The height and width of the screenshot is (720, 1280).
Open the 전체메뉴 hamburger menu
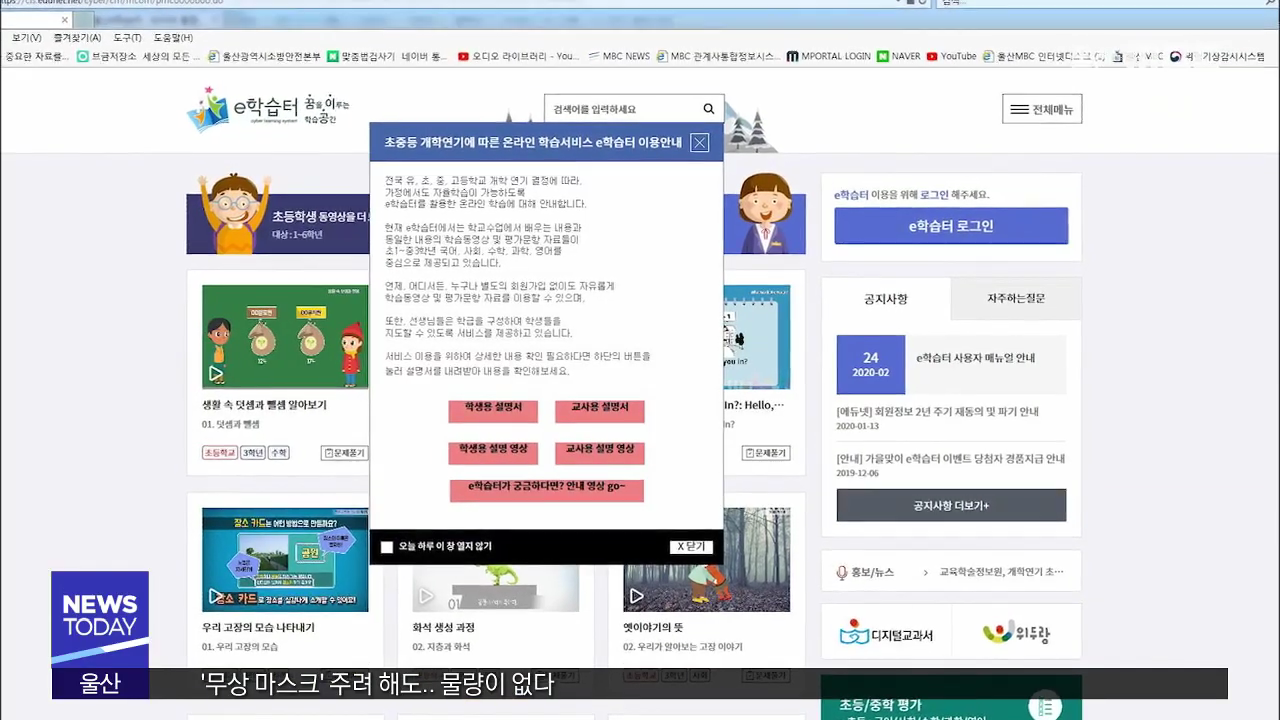(x=1041, y=109)
